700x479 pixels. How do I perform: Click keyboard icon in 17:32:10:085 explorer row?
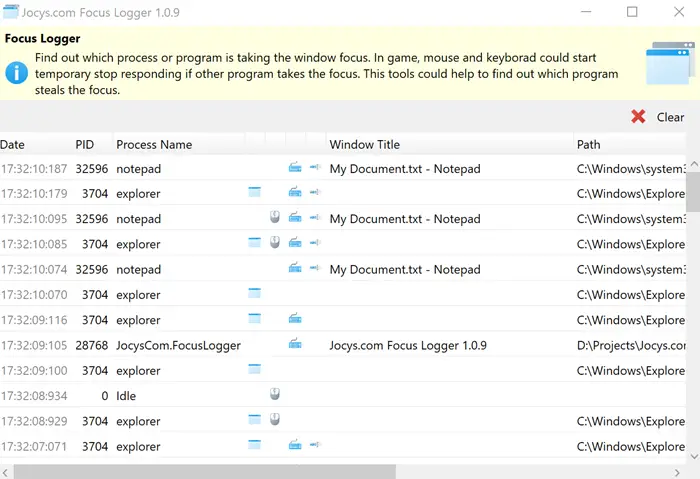click(295, 243)
